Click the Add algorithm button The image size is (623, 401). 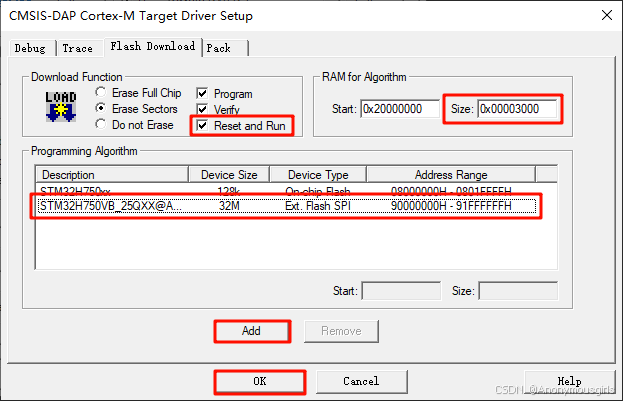[252, 331]
